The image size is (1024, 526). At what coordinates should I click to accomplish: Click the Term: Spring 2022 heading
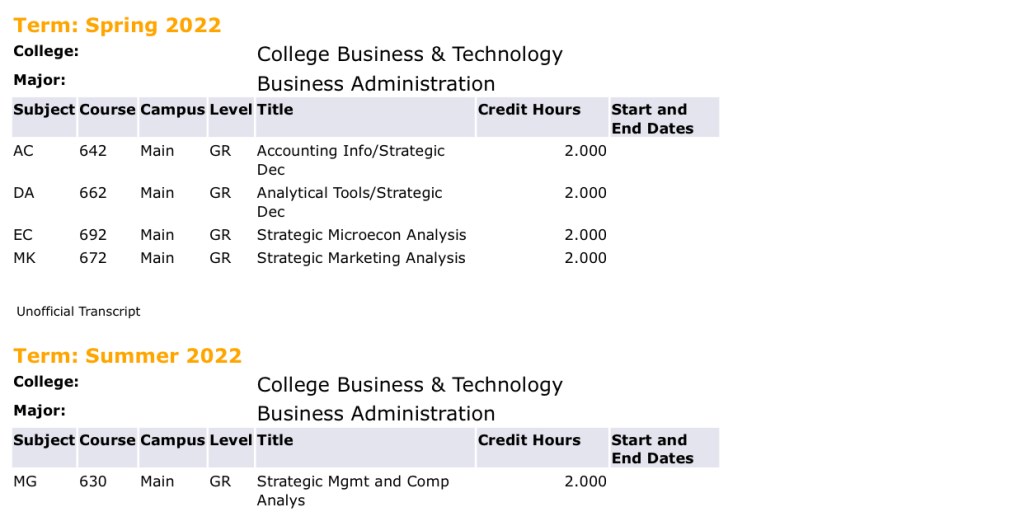117,25
